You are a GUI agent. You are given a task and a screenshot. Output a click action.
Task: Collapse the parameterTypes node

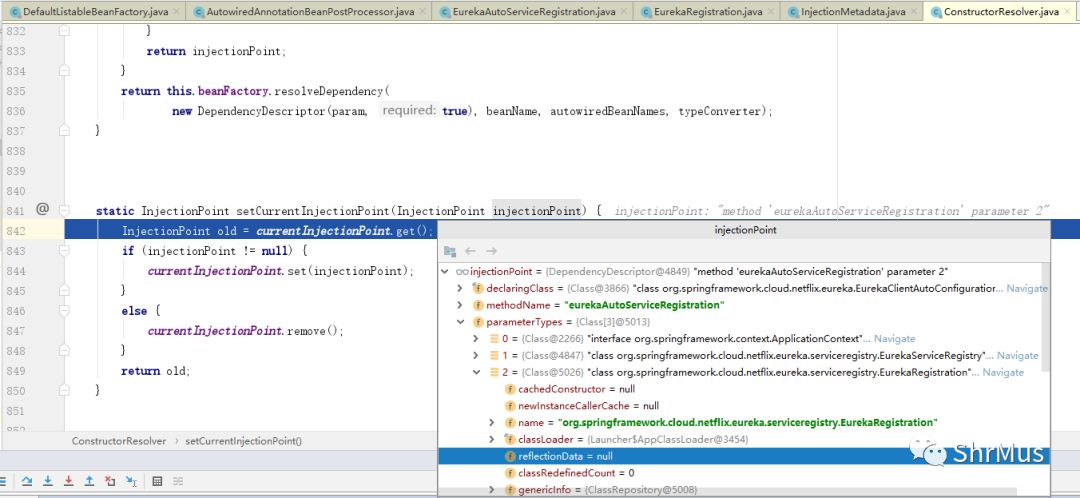pos(459,322)
